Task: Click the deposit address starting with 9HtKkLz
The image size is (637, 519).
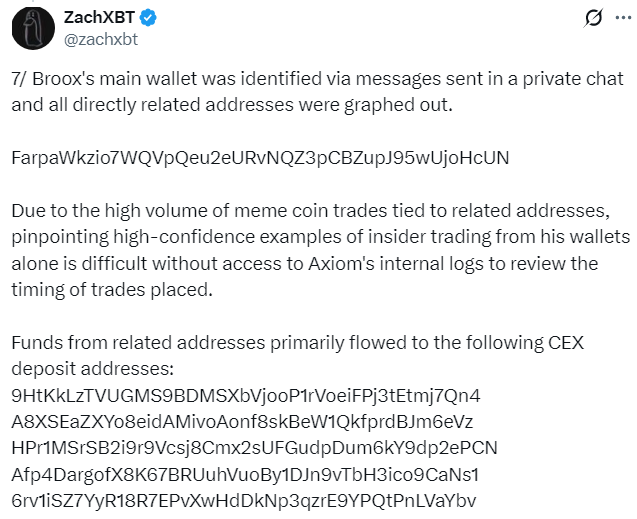Action: (246, 394)
